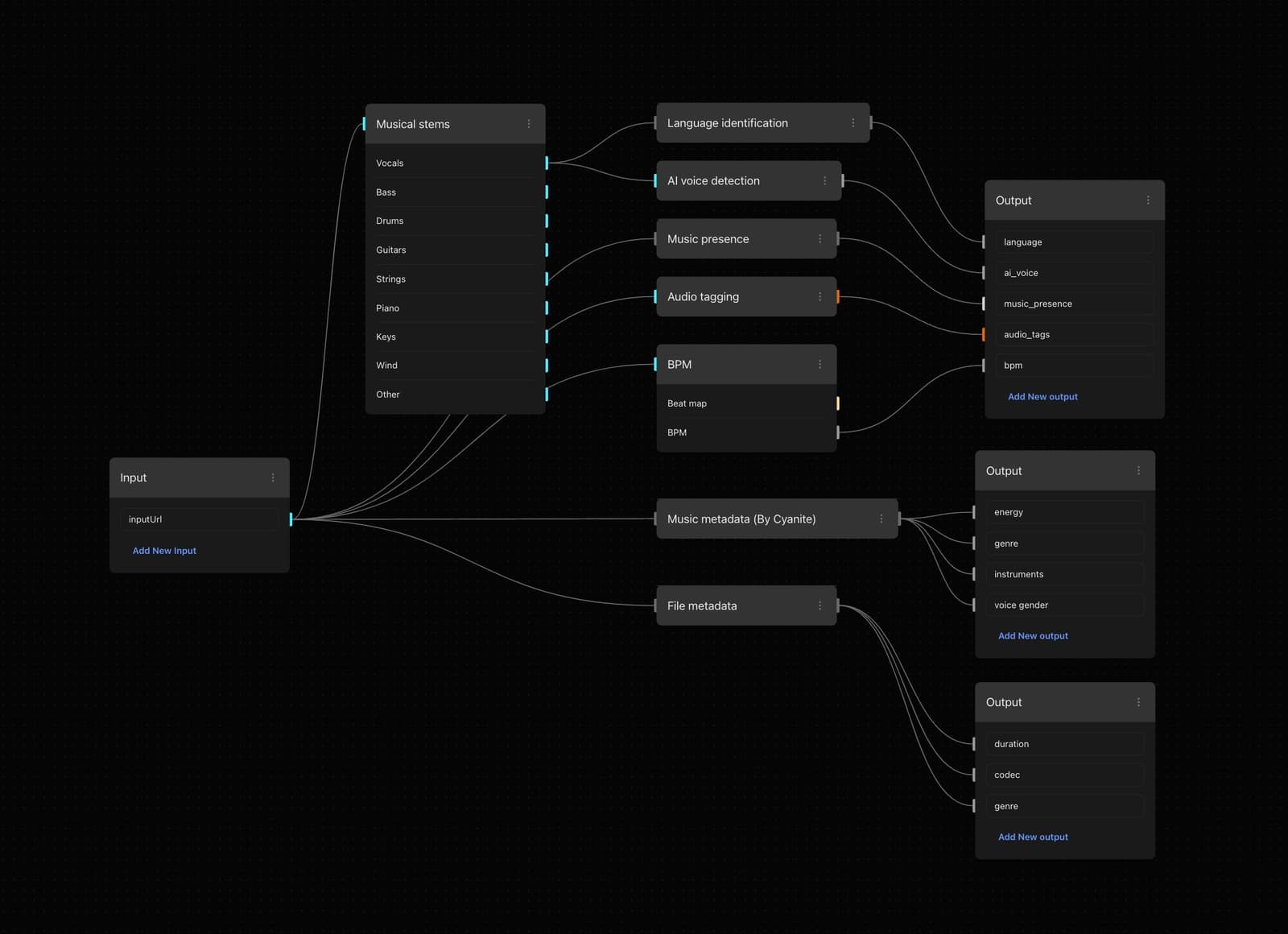Image resolution: width=1288 pixels, height=934 pixels.
Task: Select the inputUrl field in Input node
Action: [x=200, y=519]
